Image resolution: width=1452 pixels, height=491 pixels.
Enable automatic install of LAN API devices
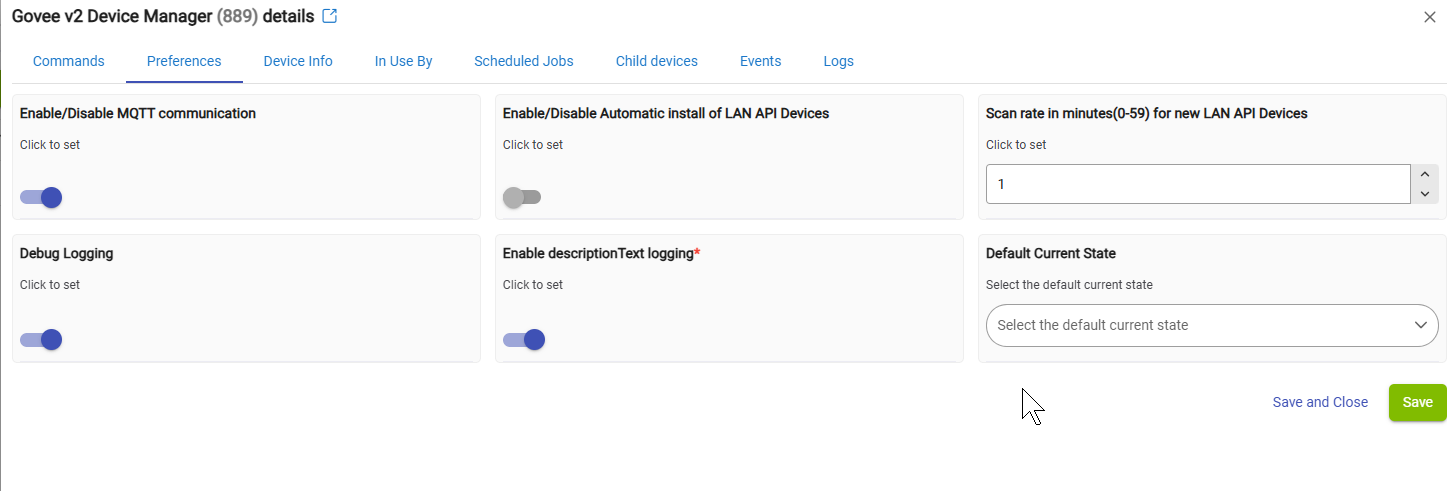click(x=522, y=197)
